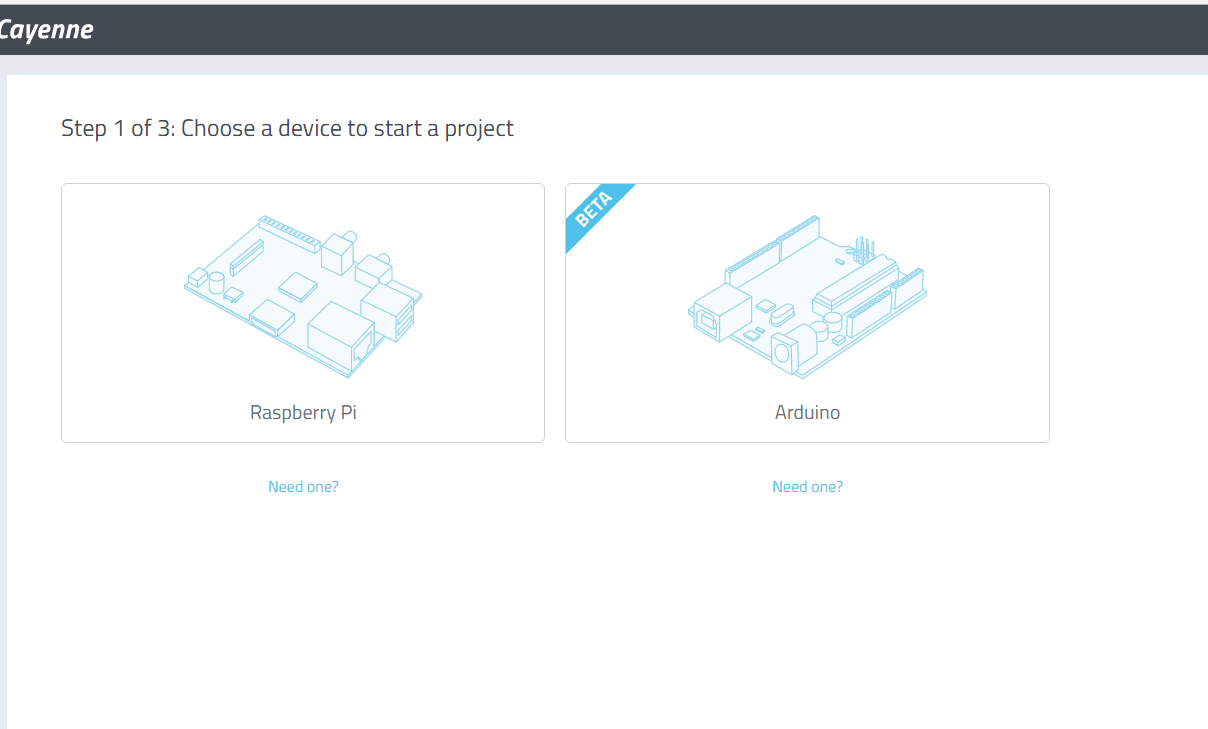
Task: Select the Raspberry Pi board illustration
Action: 303,296
